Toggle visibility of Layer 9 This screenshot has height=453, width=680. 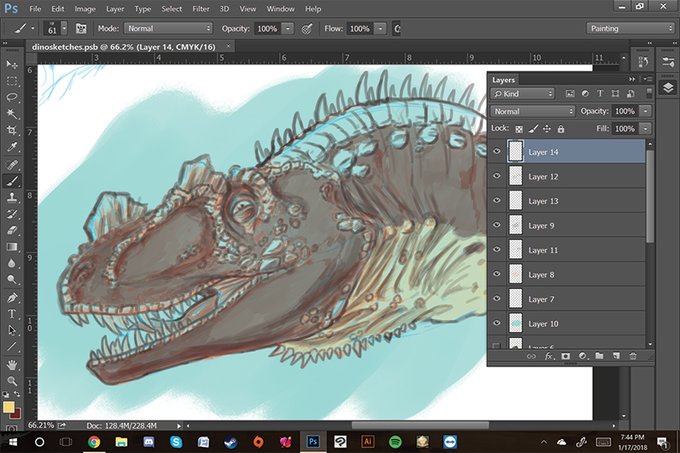coord(497,226)
